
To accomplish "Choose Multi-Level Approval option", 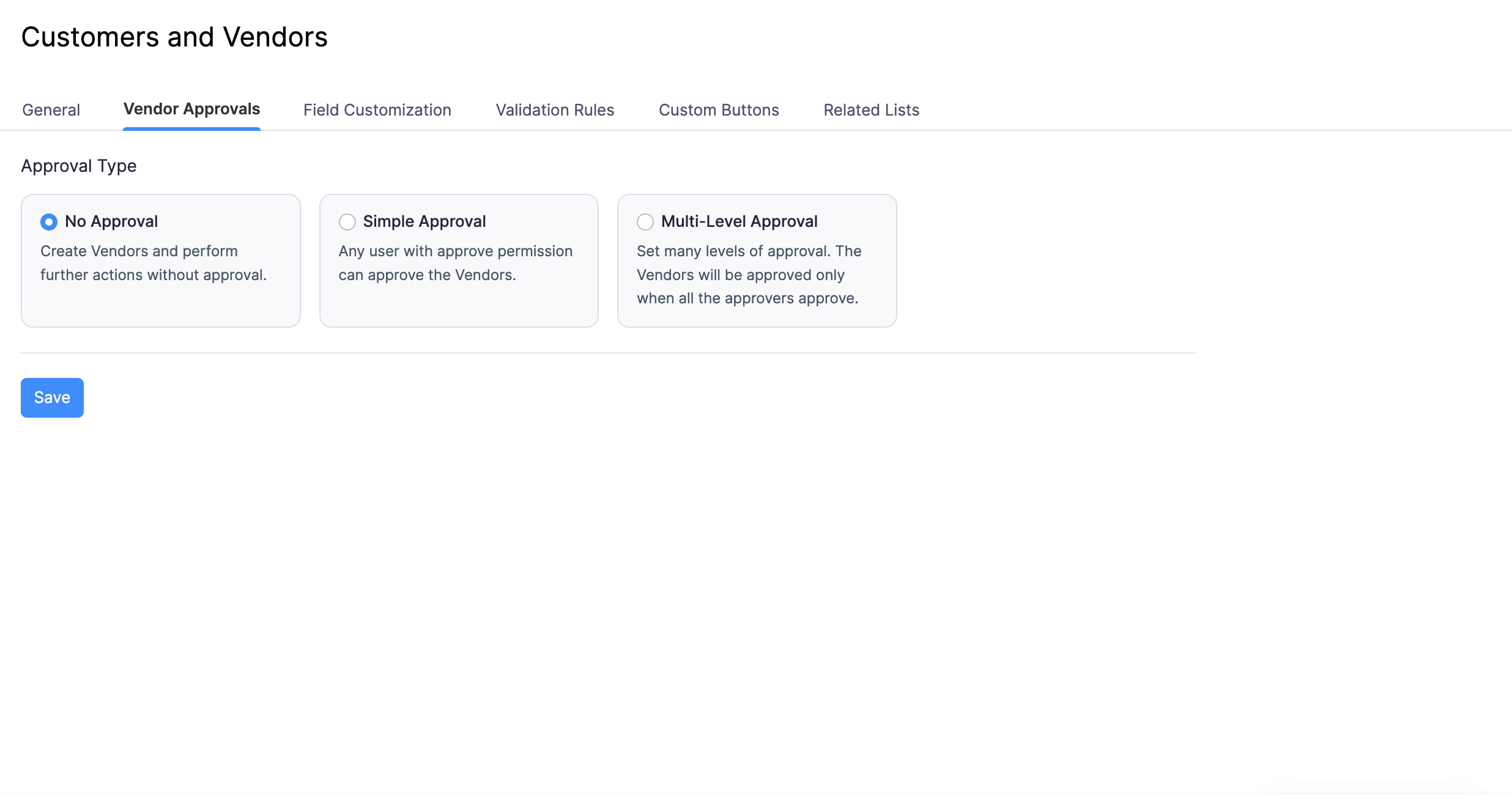I will tap(645, 222).
